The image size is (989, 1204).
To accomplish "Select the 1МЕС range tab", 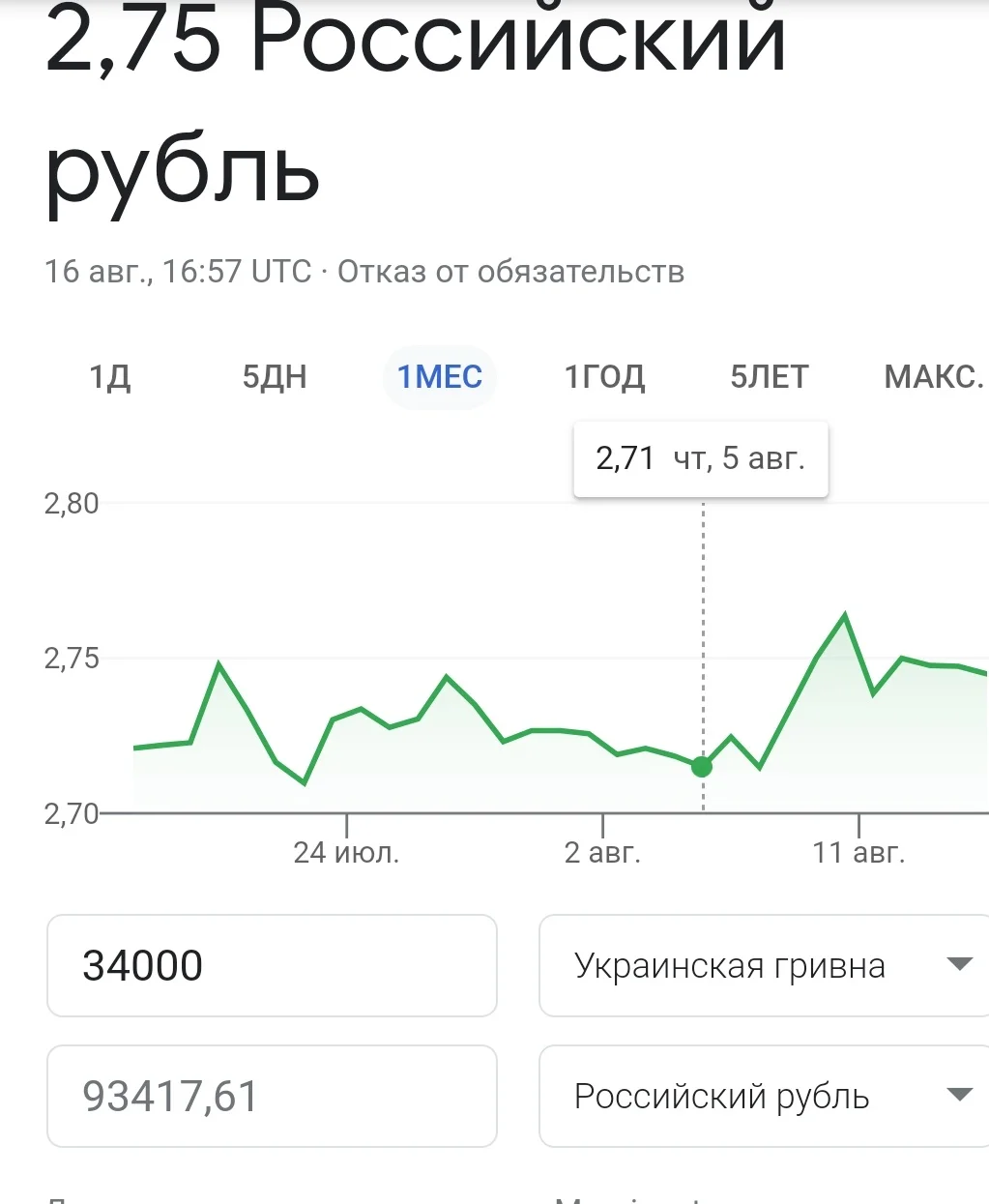I will 440,376.
